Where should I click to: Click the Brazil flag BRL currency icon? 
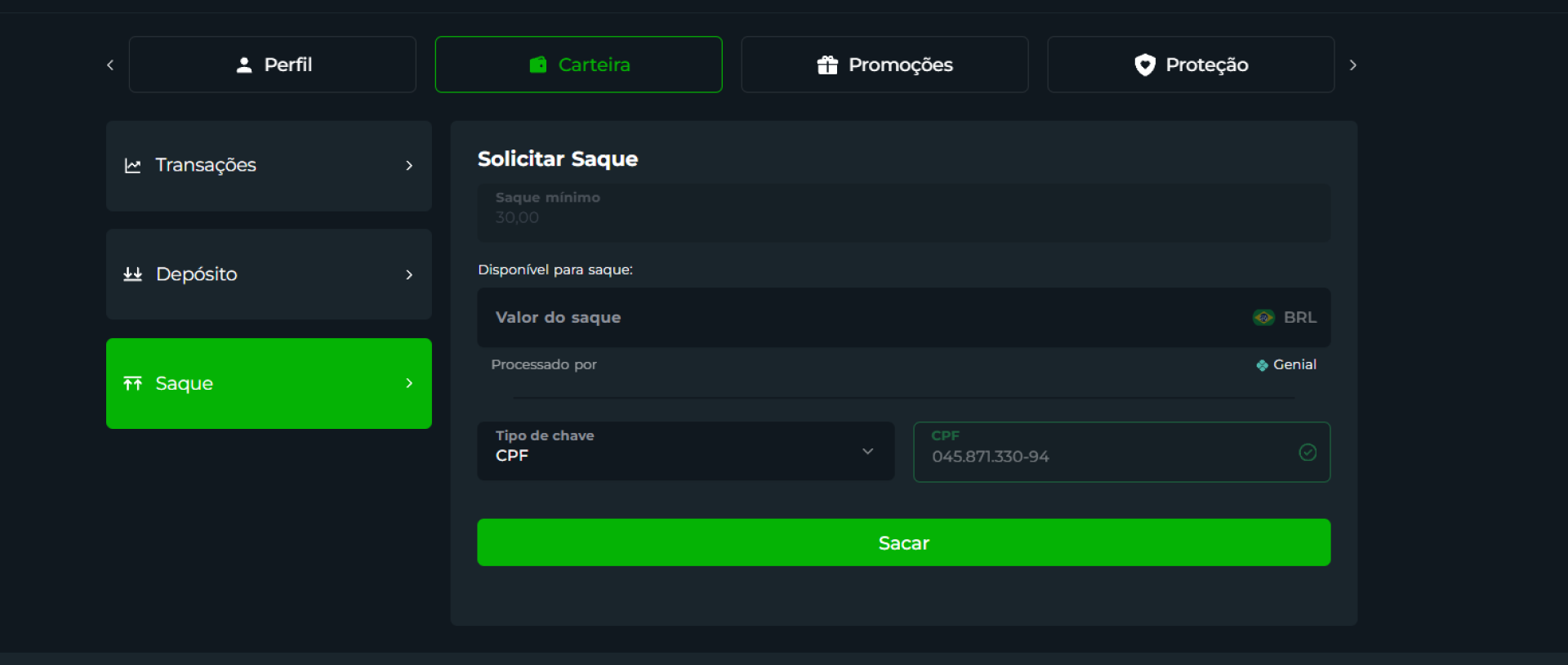click(1263, 318)
